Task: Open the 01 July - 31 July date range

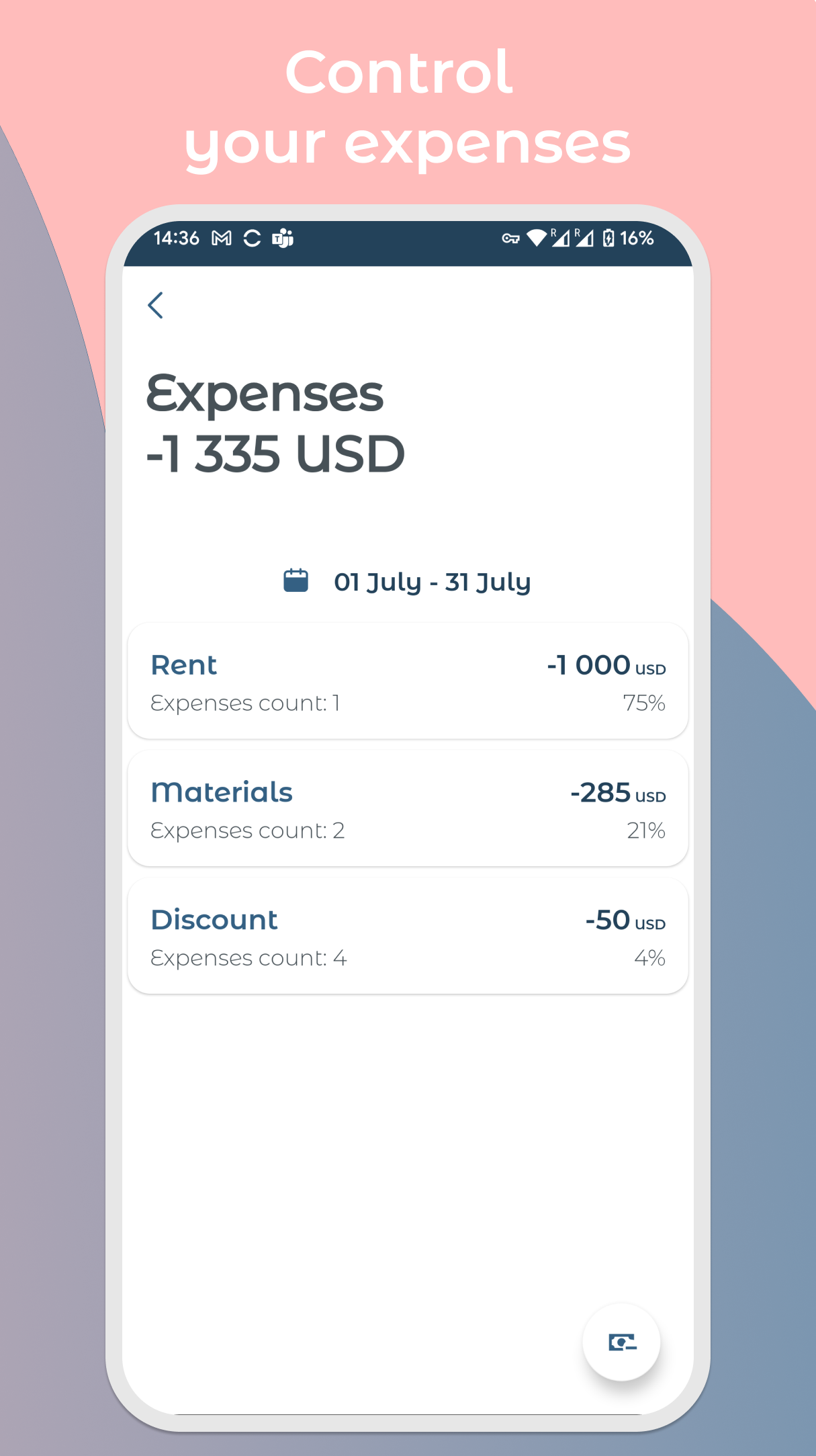Action: [433, 582]
